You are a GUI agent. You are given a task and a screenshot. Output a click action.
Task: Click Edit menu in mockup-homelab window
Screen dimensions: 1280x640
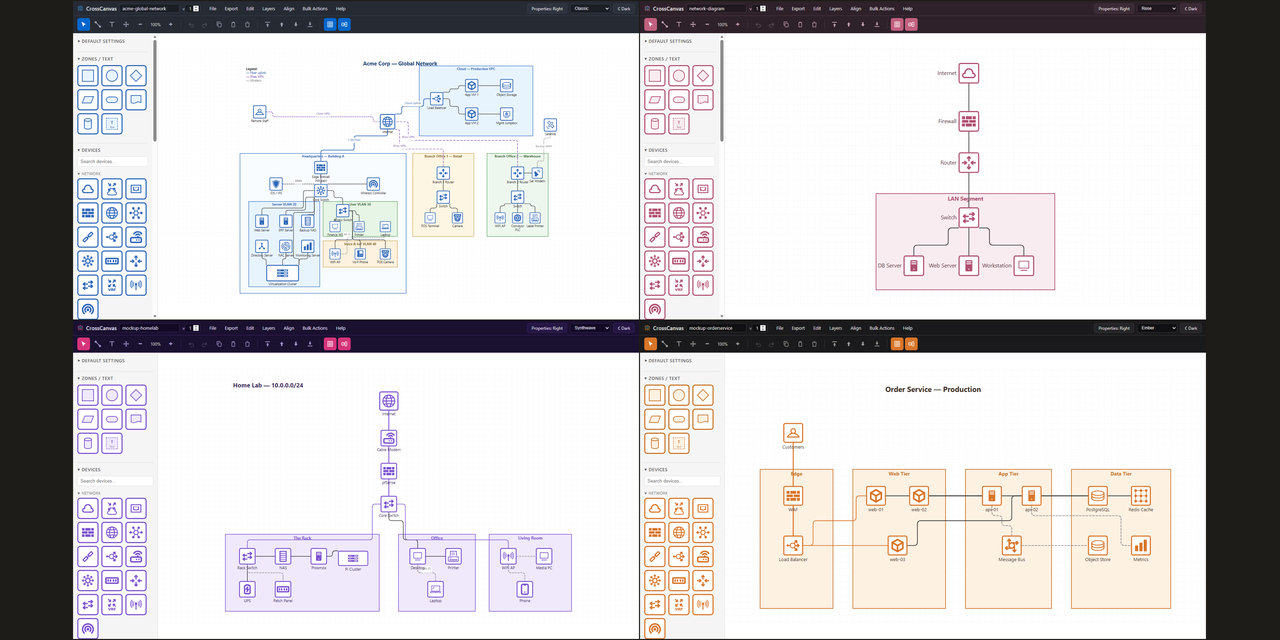coord(250,328)
